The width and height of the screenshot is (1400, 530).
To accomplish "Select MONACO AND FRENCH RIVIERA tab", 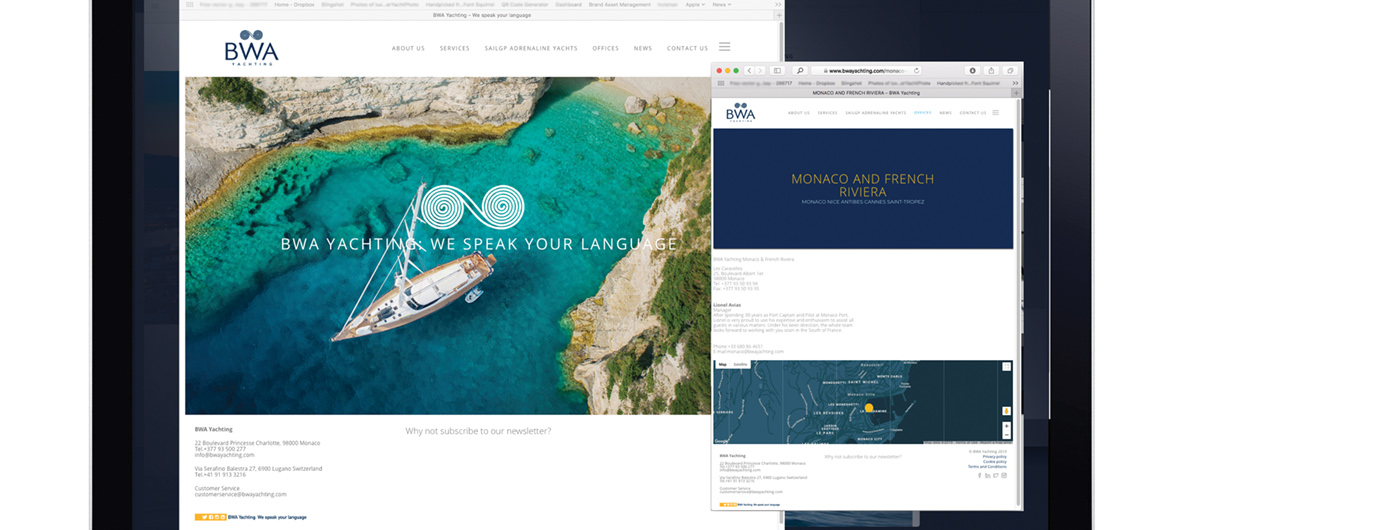I will (866, 93).
